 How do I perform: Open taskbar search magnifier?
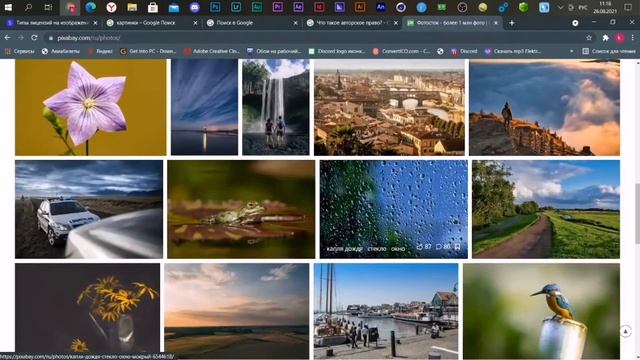pyautogui.click(x=28, y=7)
